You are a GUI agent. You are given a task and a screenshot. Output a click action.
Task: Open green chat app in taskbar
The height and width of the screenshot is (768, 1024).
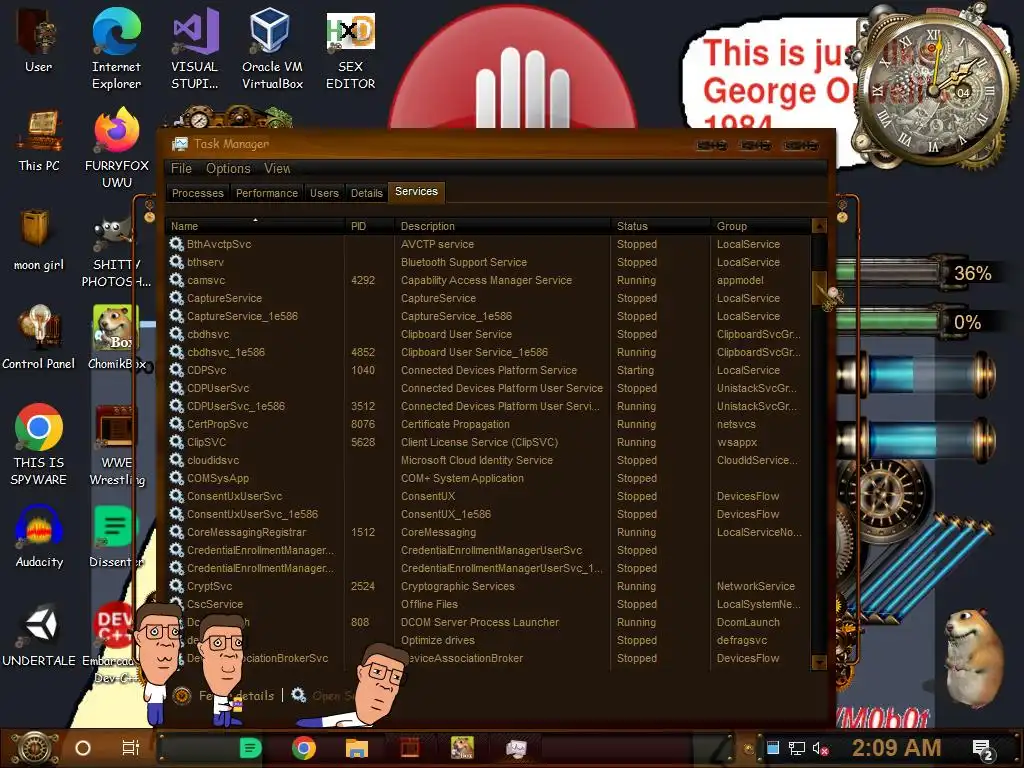tap(250, 748)
